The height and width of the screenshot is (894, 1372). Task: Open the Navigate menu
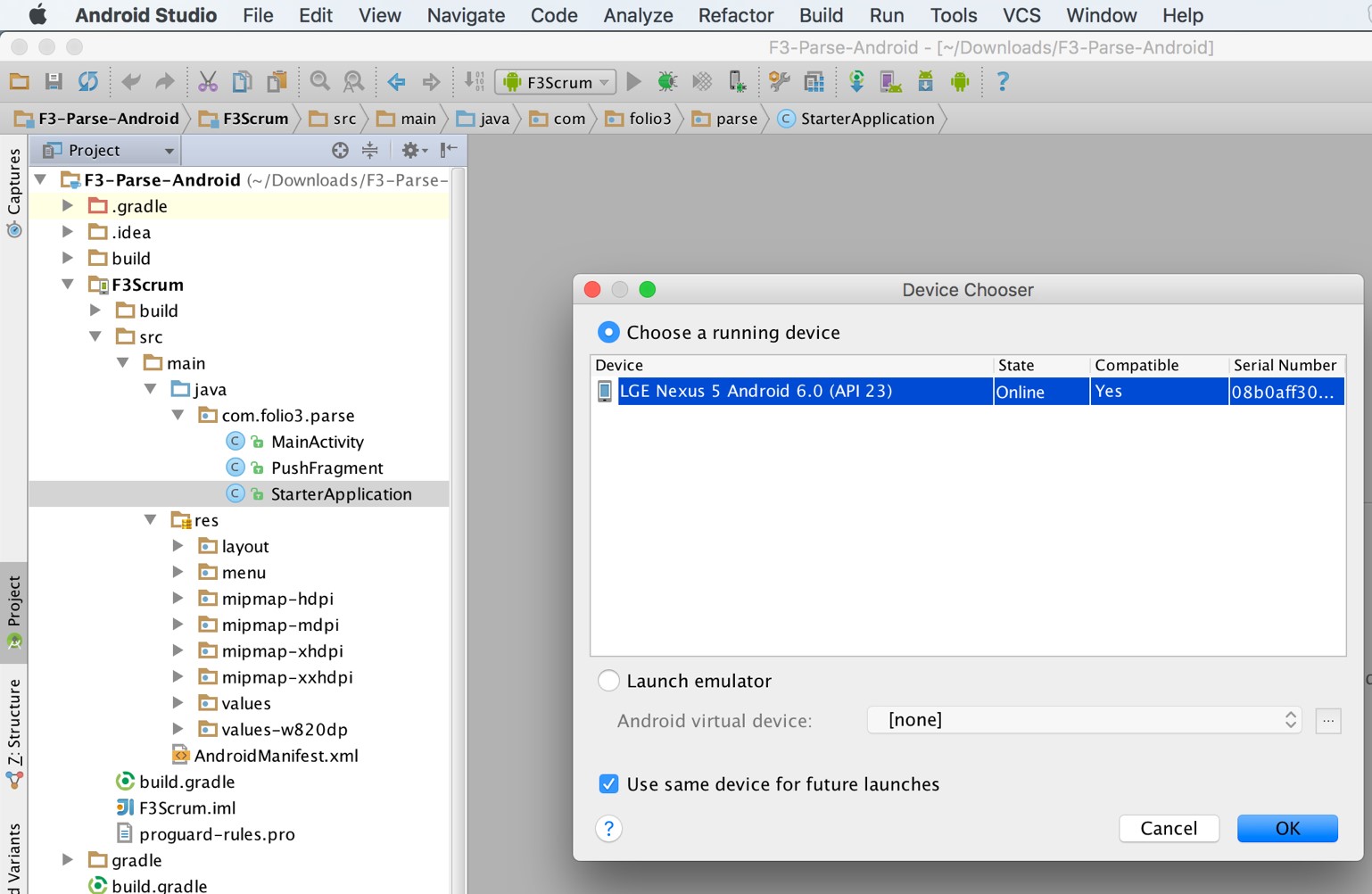466,15
